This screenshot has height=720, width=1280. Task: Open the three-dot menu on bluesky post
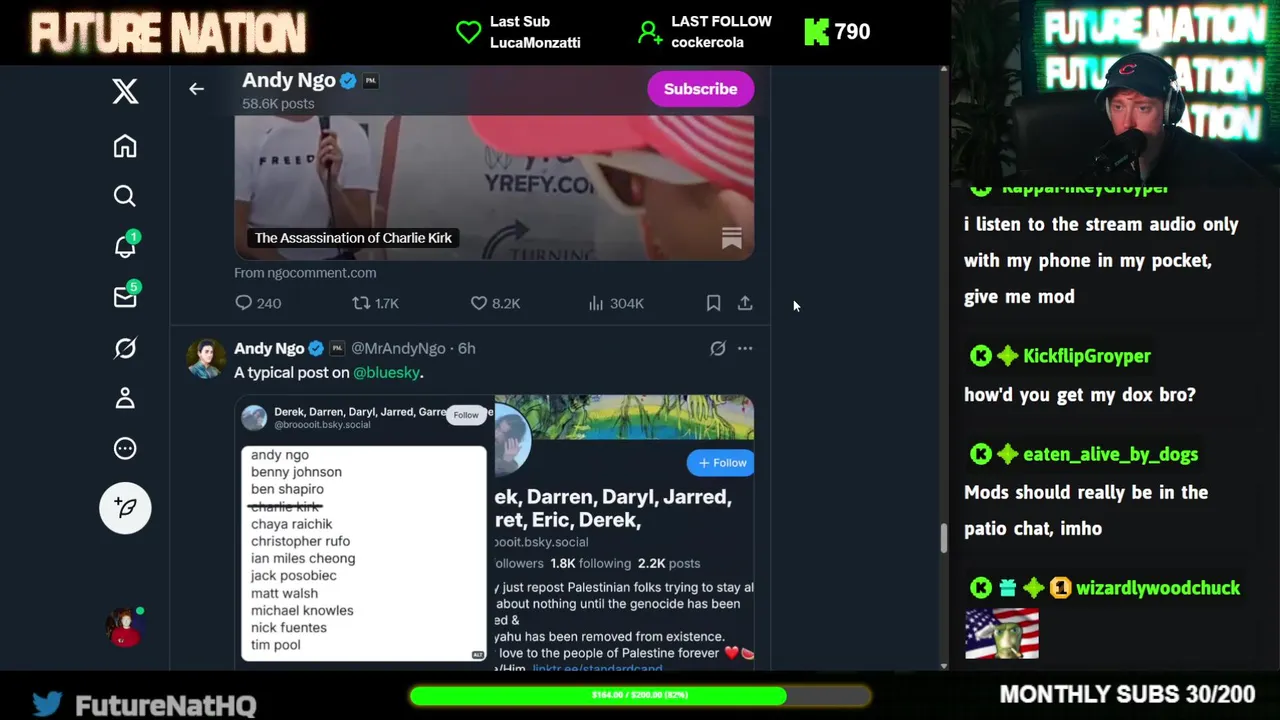[x=745, y=348]
